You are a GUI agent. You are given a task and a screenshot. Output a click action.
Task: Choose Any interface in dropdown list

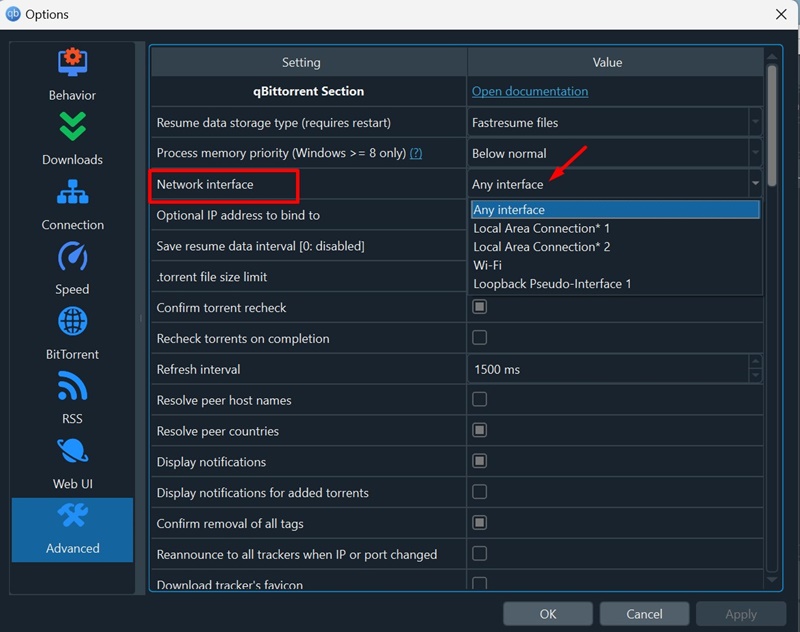615,210
